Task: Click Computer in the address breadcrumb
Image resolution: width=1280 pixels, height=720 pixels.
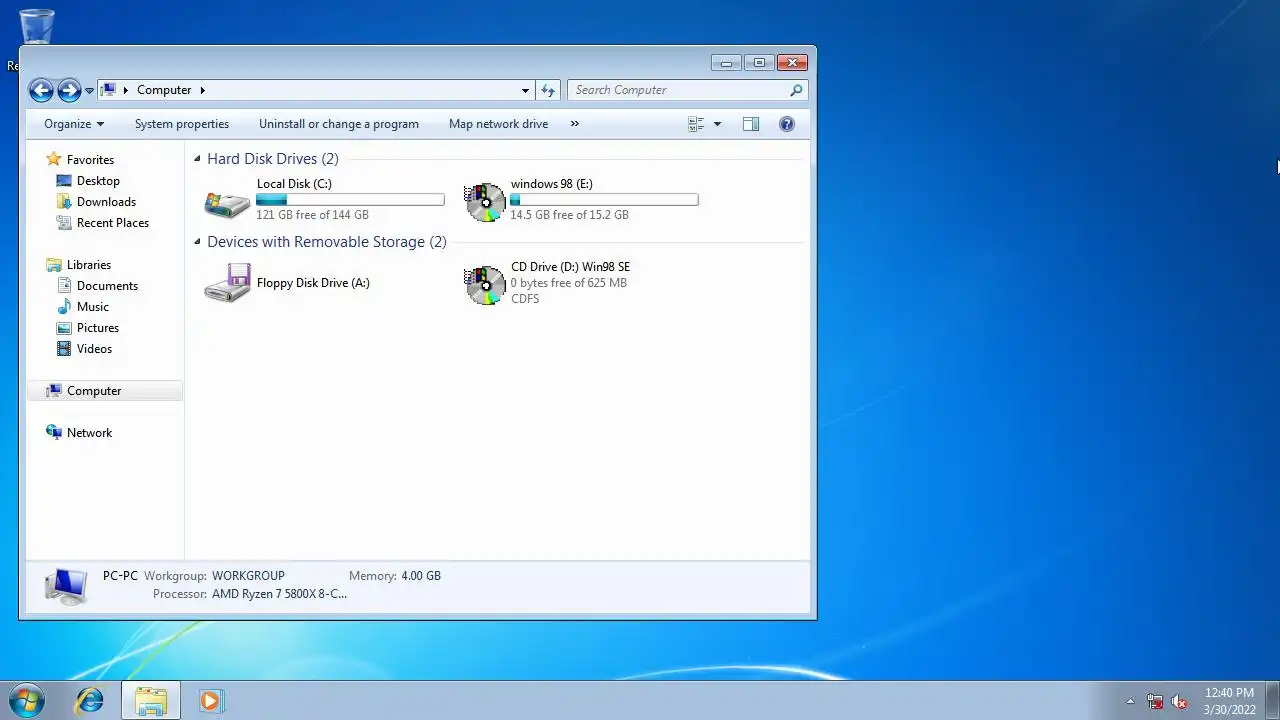Action: pyautogui.click(x=164, y=90)
